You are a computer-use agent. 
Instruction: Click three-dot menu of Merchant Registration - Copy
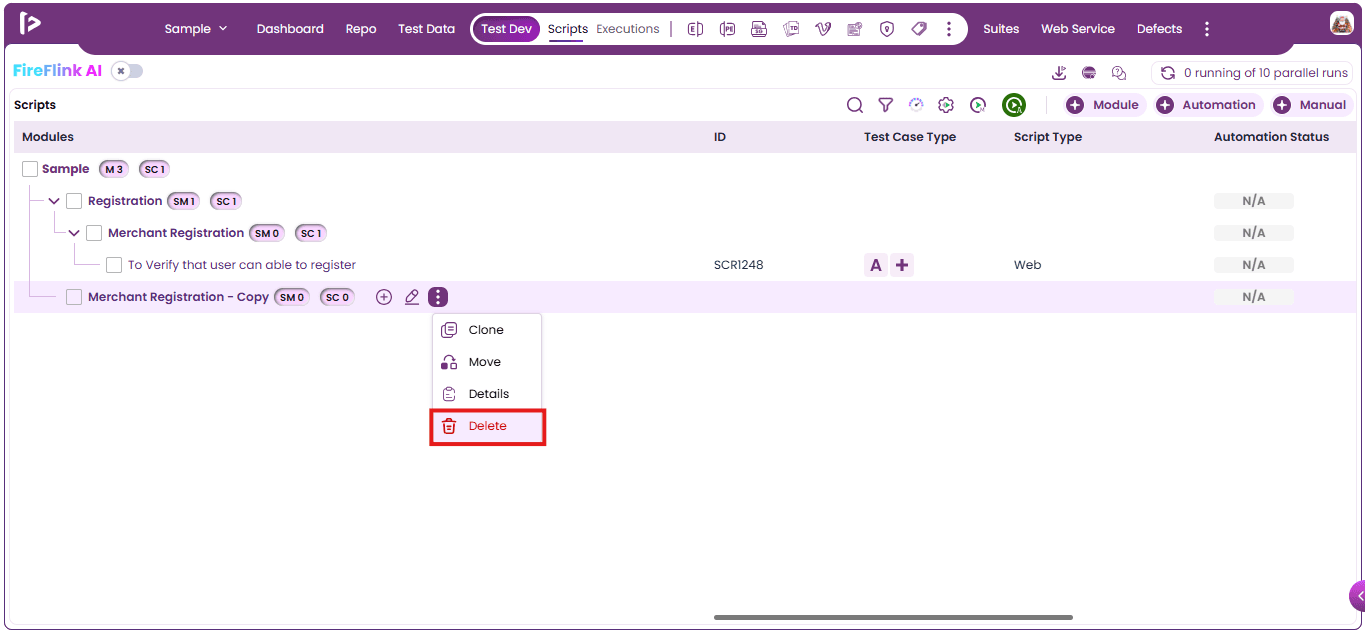(438, 297)
